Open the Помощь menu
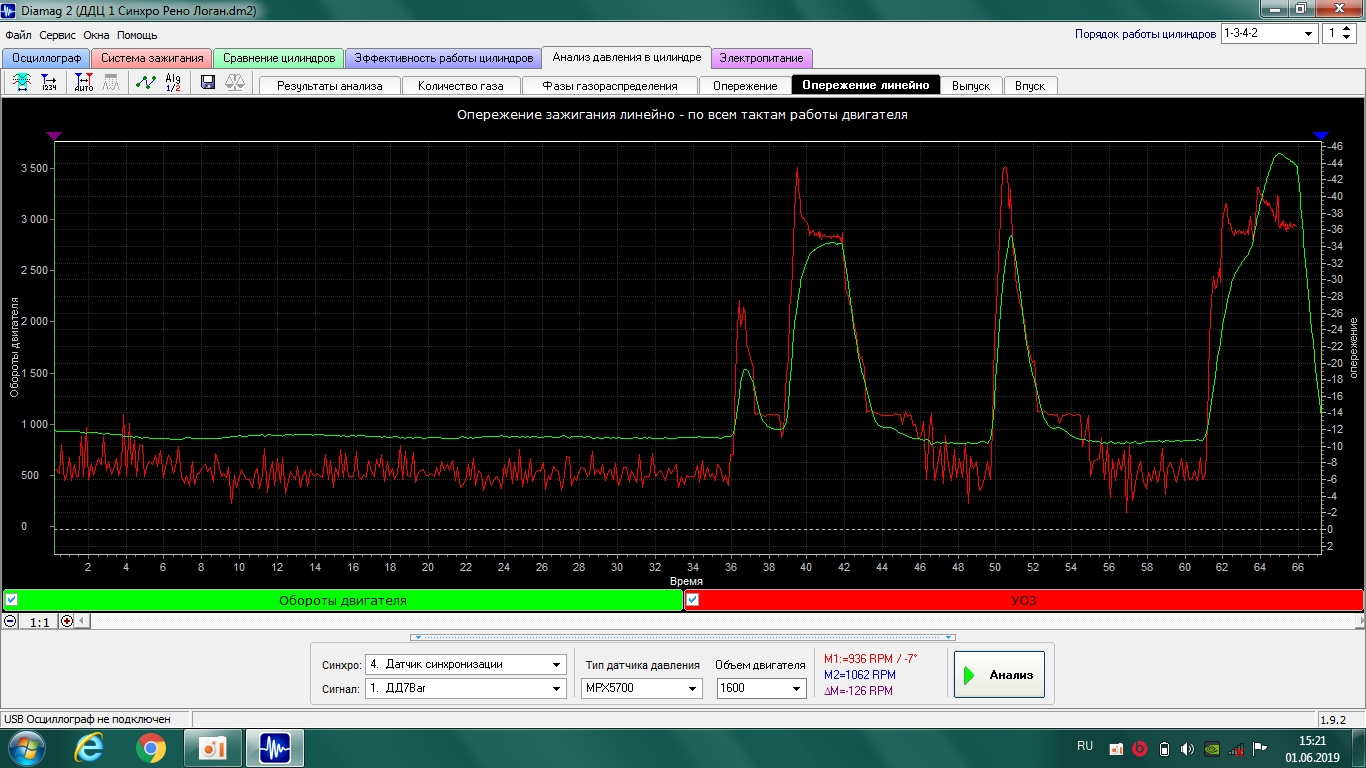Screen dimensions: 1366x768 coord(137,34)
